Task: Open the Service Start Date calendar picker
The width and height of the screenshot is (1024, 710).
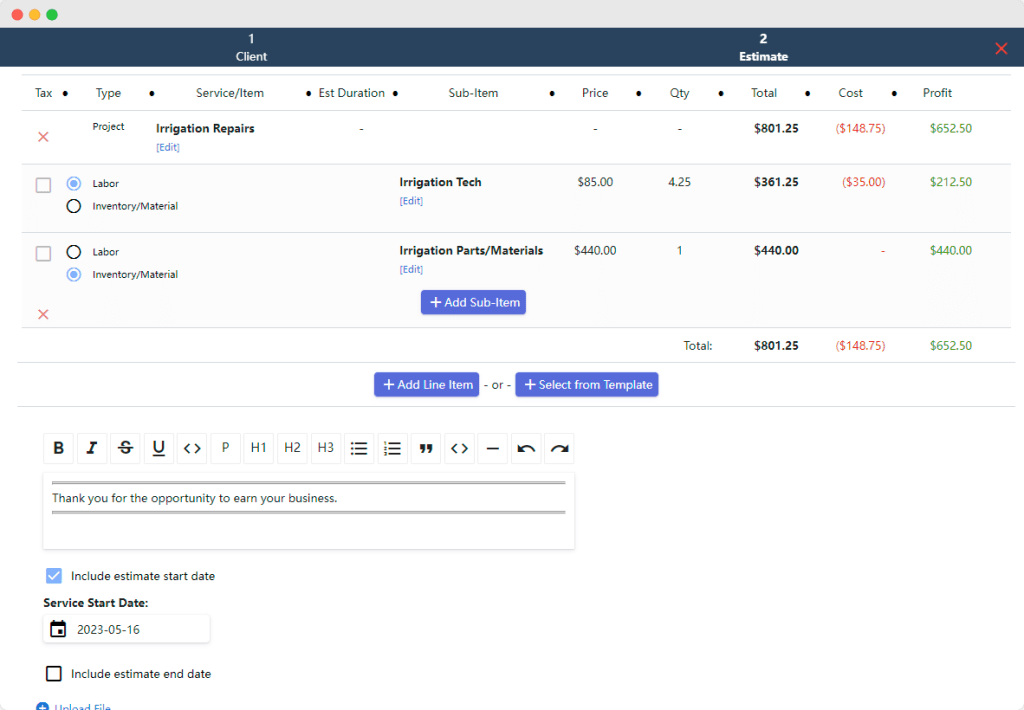Action: pos(57,628)
